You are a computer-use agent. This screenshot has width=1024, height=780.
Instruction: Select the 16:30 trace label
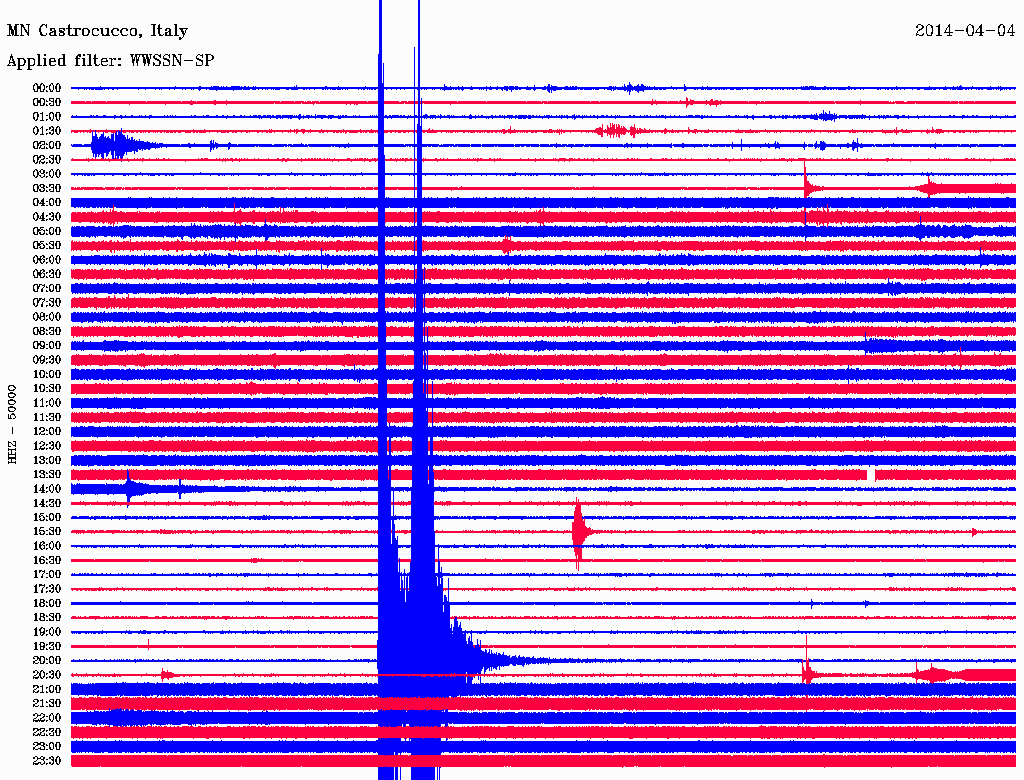pyautogui.click(x=47, y=561)
